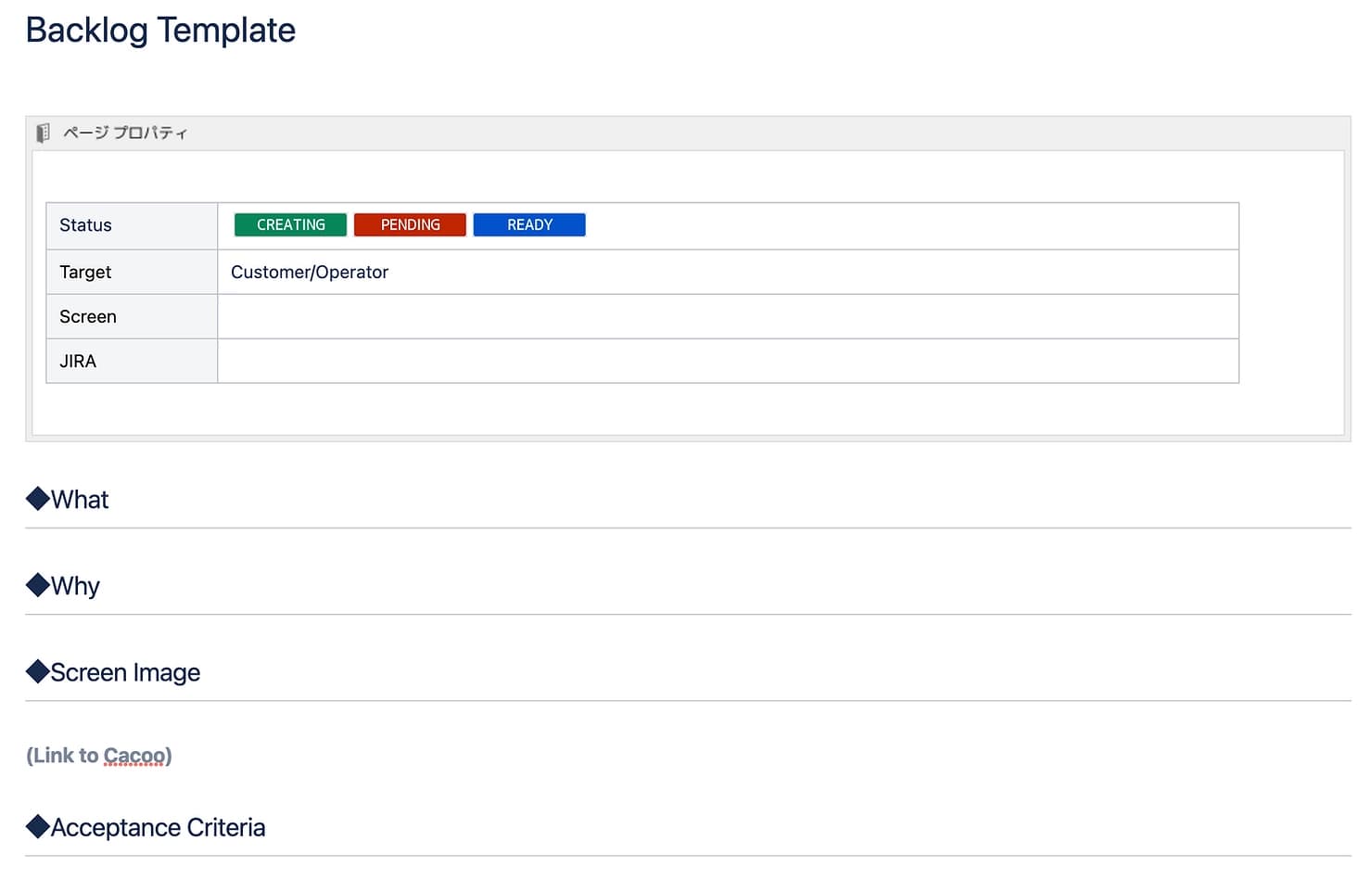Click the empty value cell beside JIRA
Viewport: 1372px width, 892px height.
tap(728, 362)
